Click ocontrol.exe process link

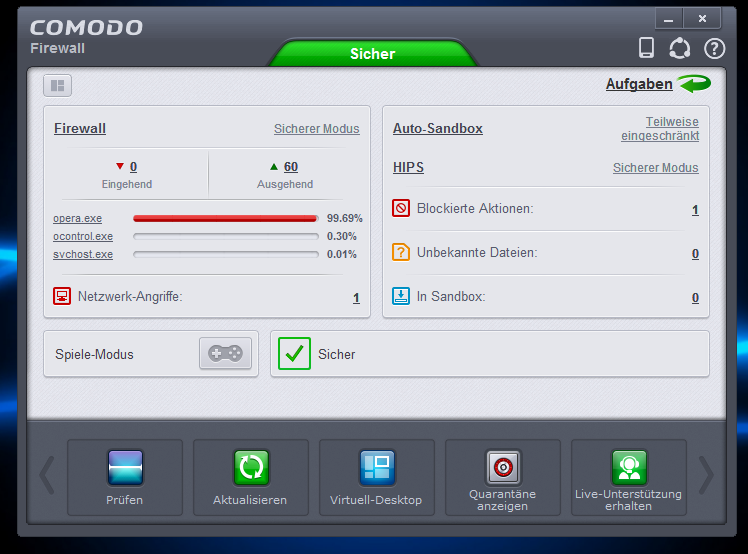click(x=83, y=237)
